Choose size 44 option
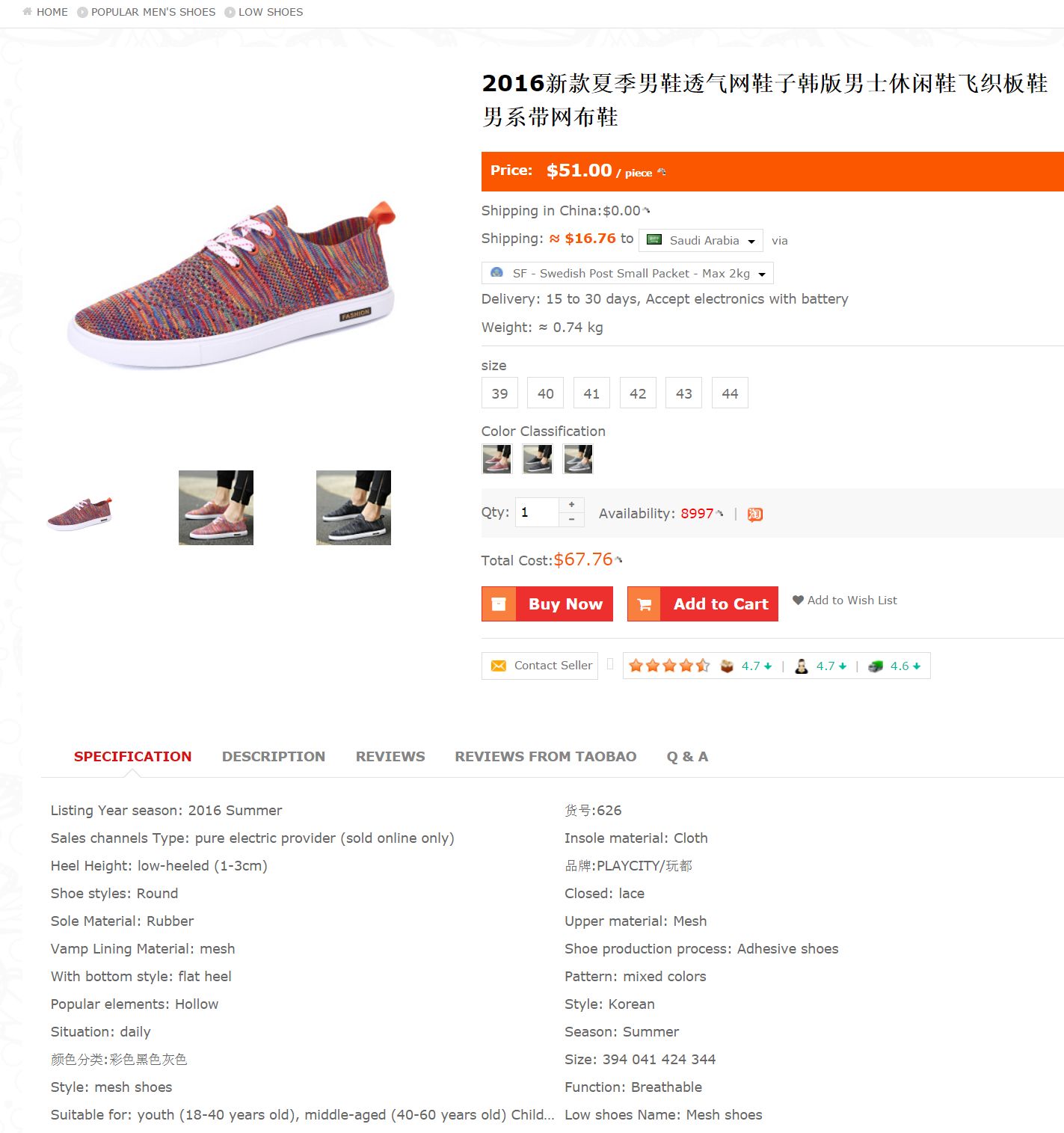The height and width of the screenshot is (1133, 1064). pyautogui.click(x=730, y=393)
